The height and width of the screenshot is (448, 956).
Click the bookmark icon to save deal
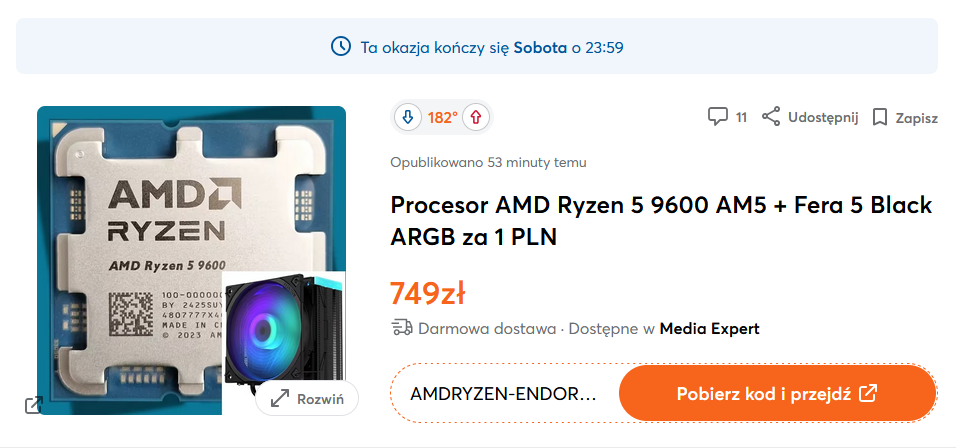[880, 117]
